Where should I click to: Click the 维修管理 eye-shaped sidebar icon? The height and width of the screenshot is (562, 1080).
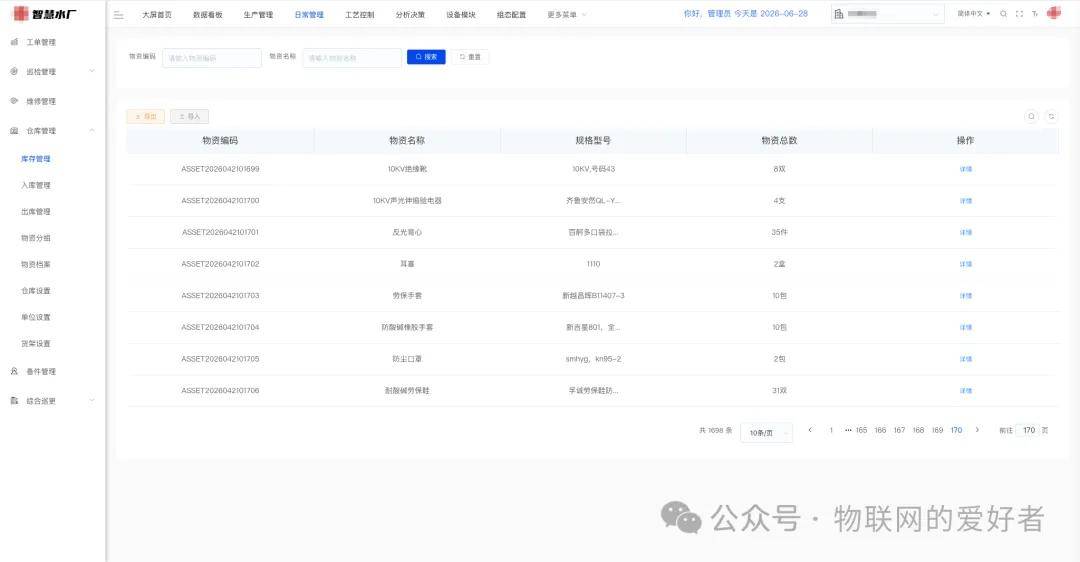(14, 101)
